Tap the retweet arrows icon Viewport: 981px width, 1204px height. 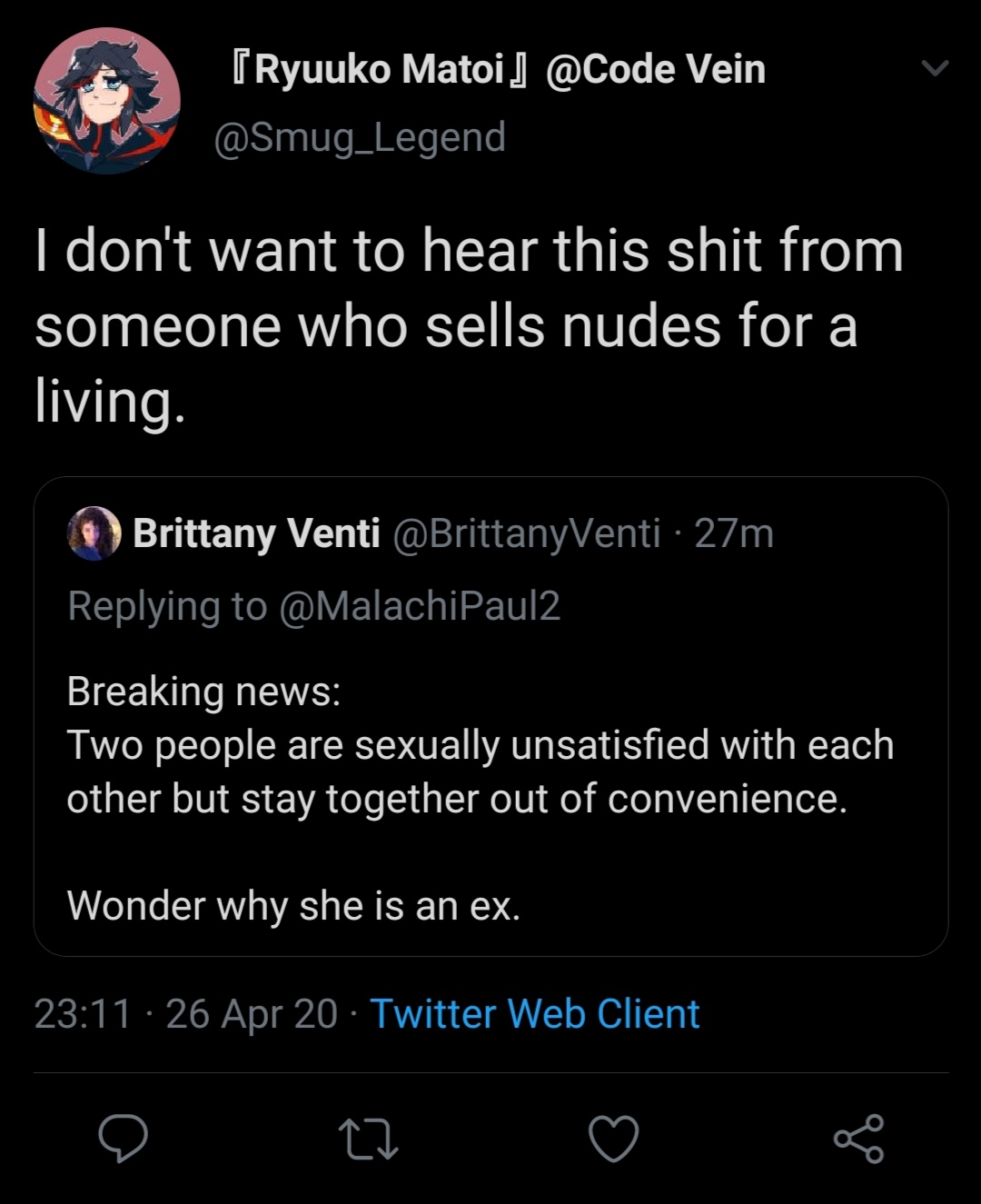pos(368,1139)
